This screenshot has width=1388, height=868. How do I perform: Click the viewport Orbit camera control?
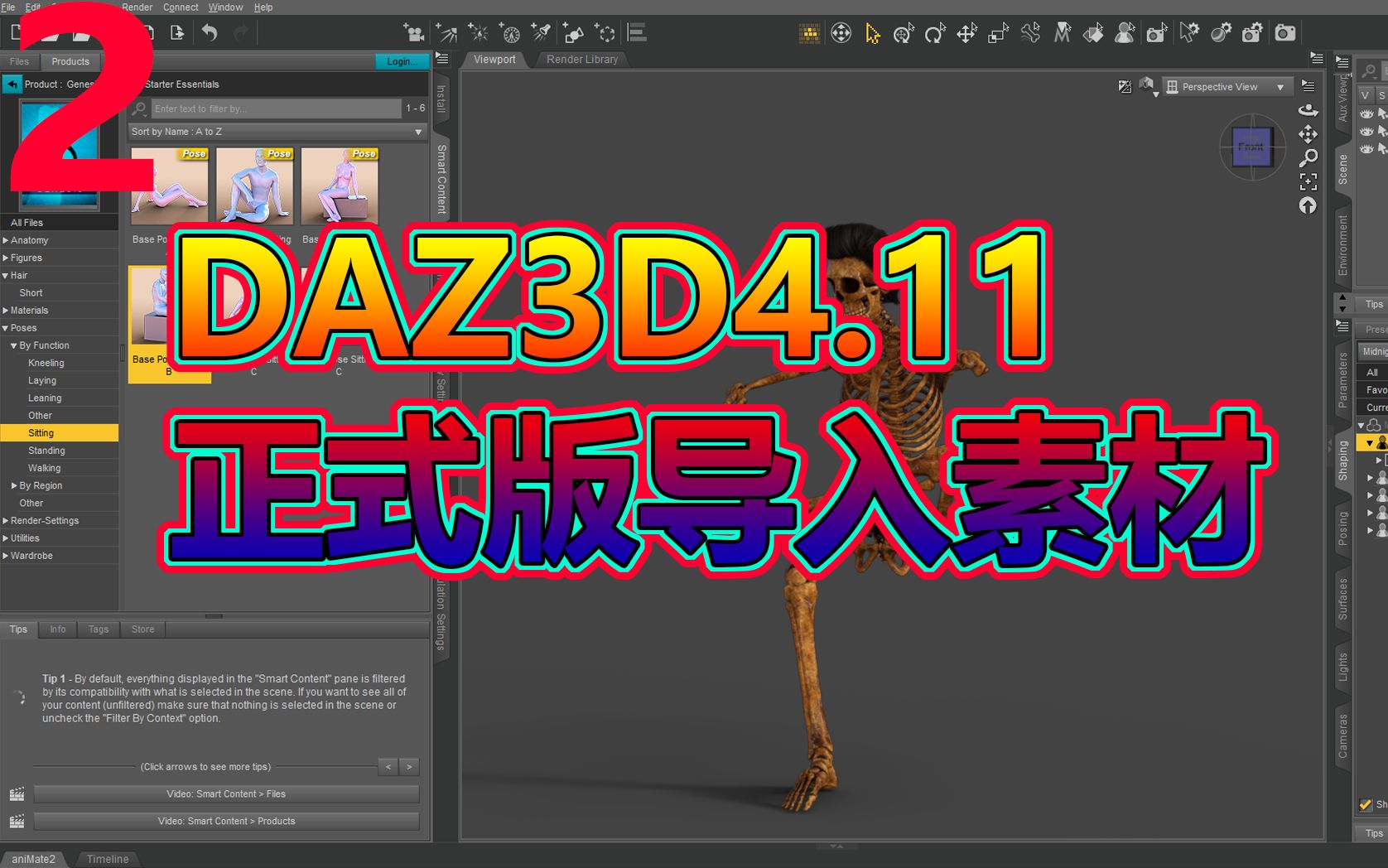[x=1308, y=110]
